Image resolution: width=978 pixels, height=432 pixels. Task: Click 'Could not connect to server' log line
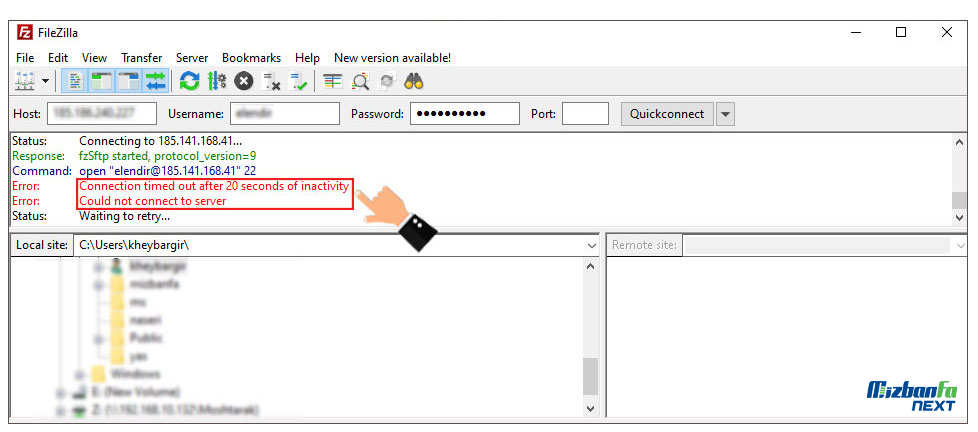(153, 201)
